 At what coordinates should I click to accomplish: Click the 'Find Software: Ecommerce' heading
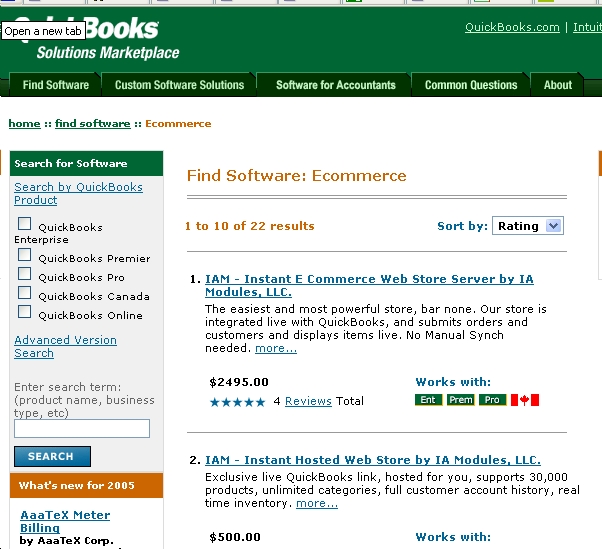296,175
